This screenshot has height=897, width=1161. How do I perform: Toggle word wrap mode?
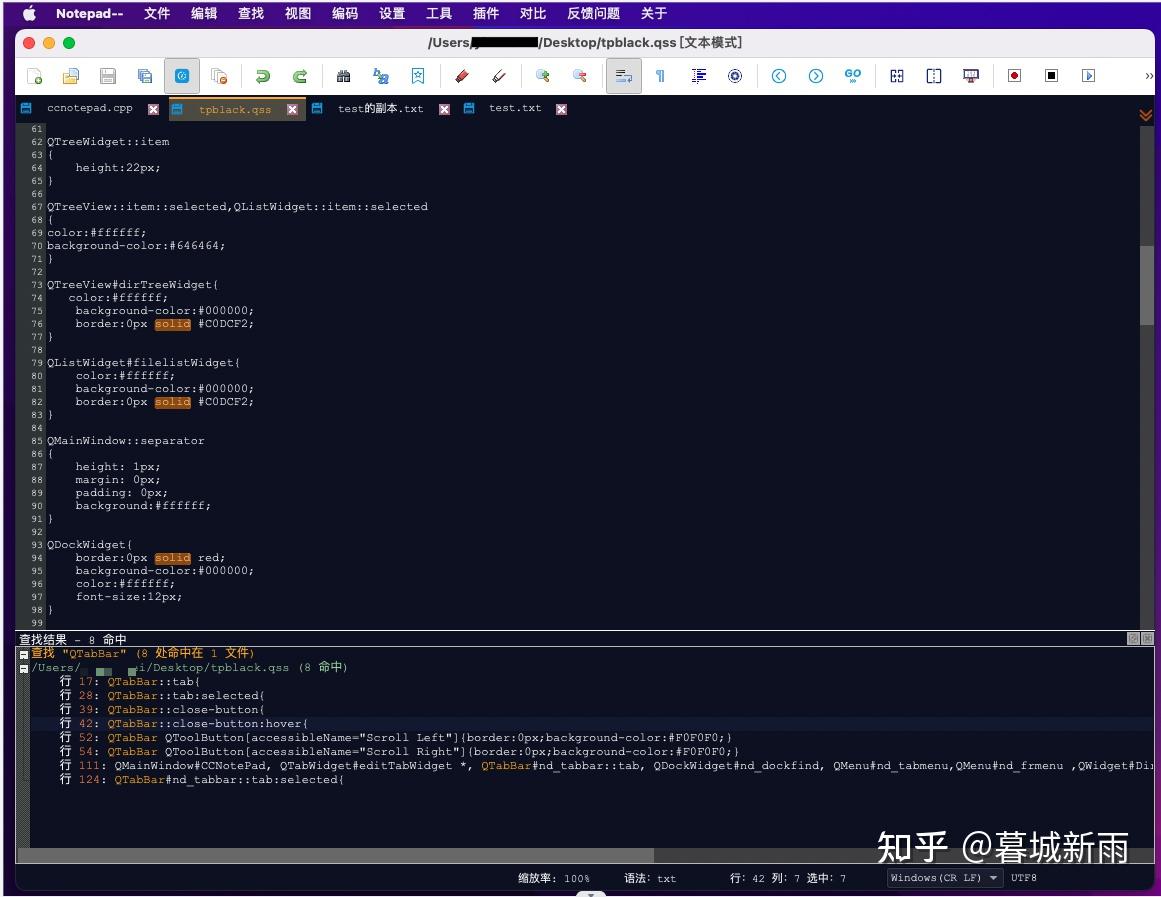(623, 75)
